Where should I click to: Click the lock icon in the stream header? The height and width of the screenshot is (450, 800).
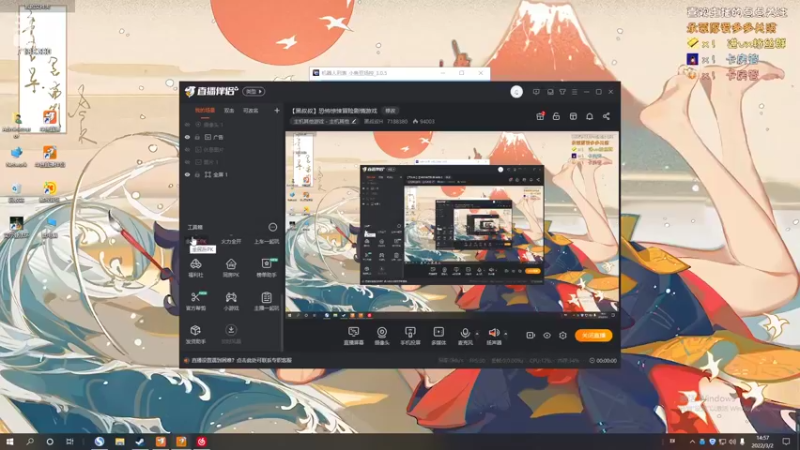(x=556, y=116)
